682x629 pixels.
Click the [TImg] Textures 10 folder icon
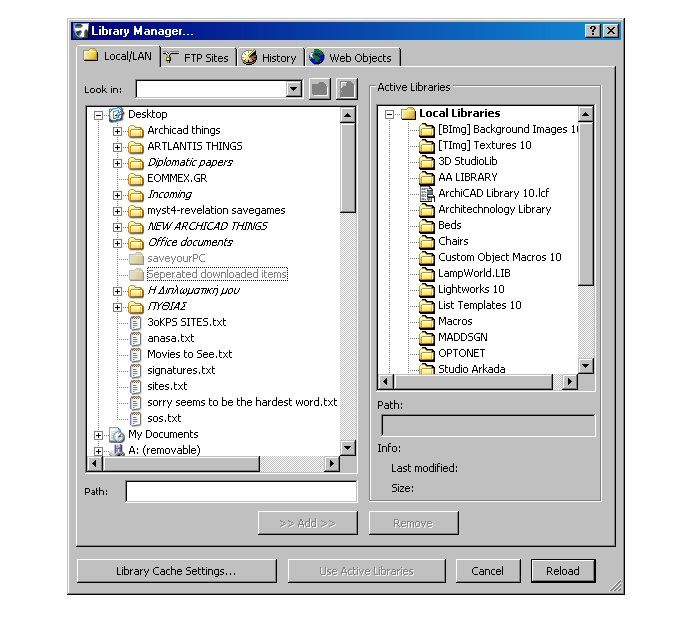coord(427,145)
